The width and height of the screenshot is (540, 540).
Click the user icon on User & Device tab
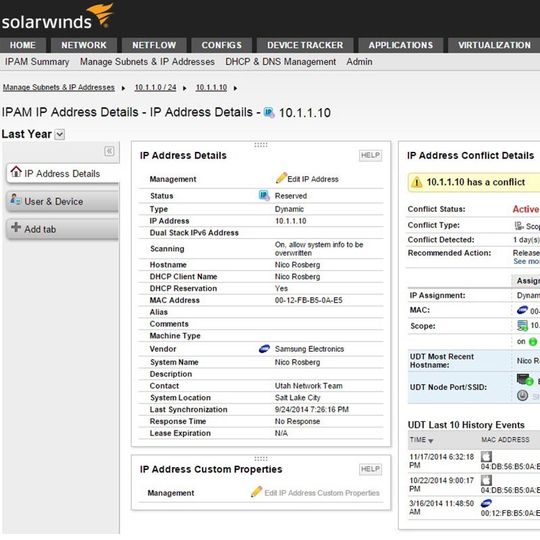[15, 199]
